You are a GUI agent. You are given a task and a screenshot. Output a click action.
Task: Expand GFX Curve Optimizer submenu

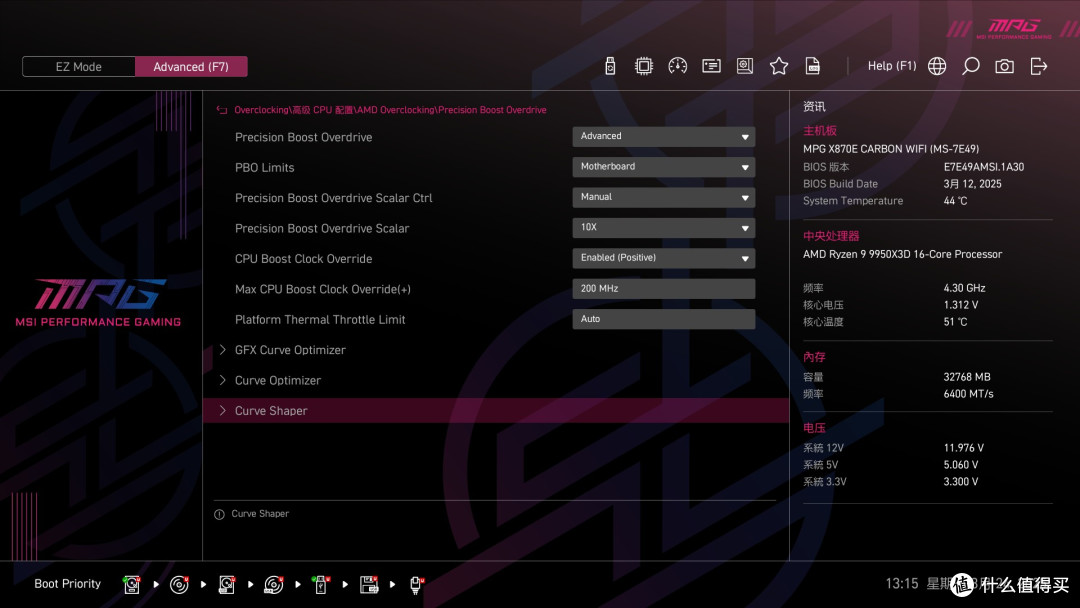(x=496, y=350)
